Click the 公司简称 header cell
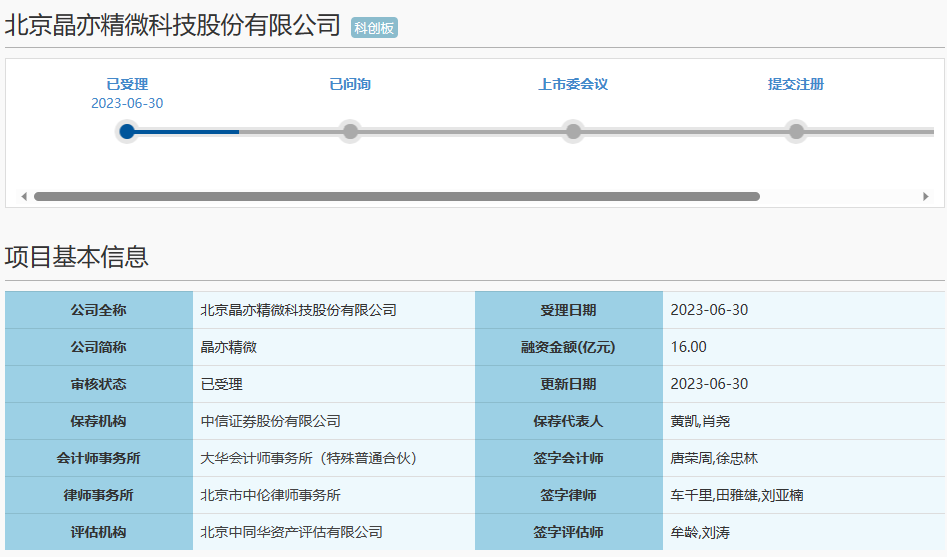 point(98,347)
